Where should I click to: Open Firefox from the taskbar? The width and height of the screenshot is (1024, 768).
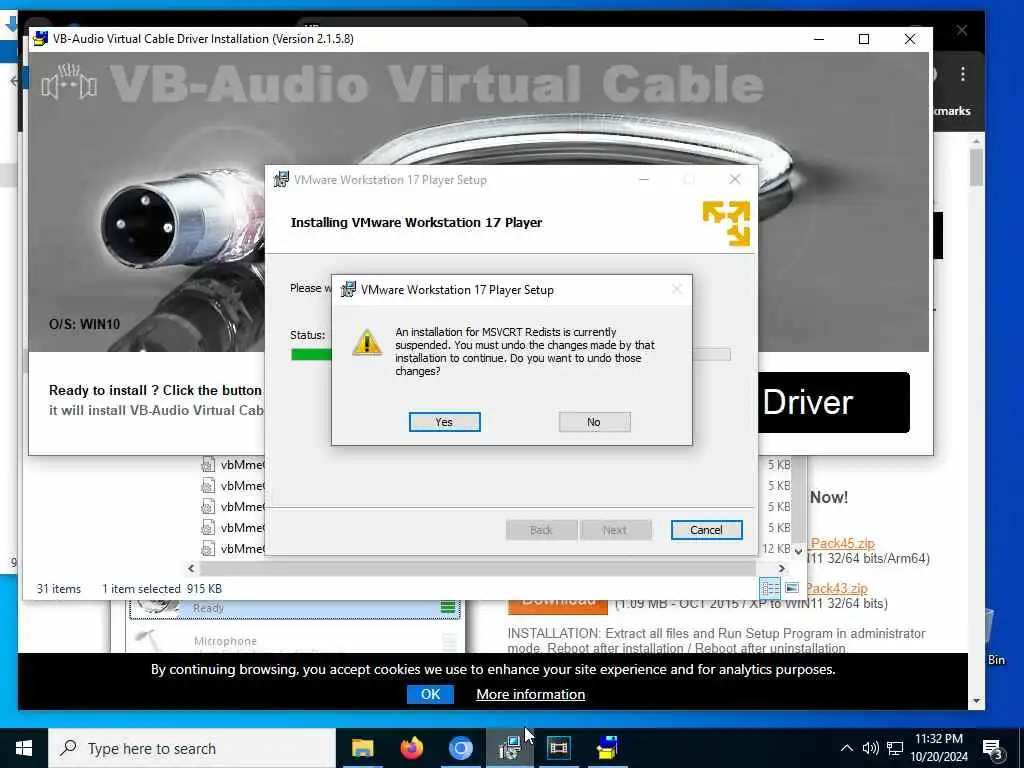point(411,748)
